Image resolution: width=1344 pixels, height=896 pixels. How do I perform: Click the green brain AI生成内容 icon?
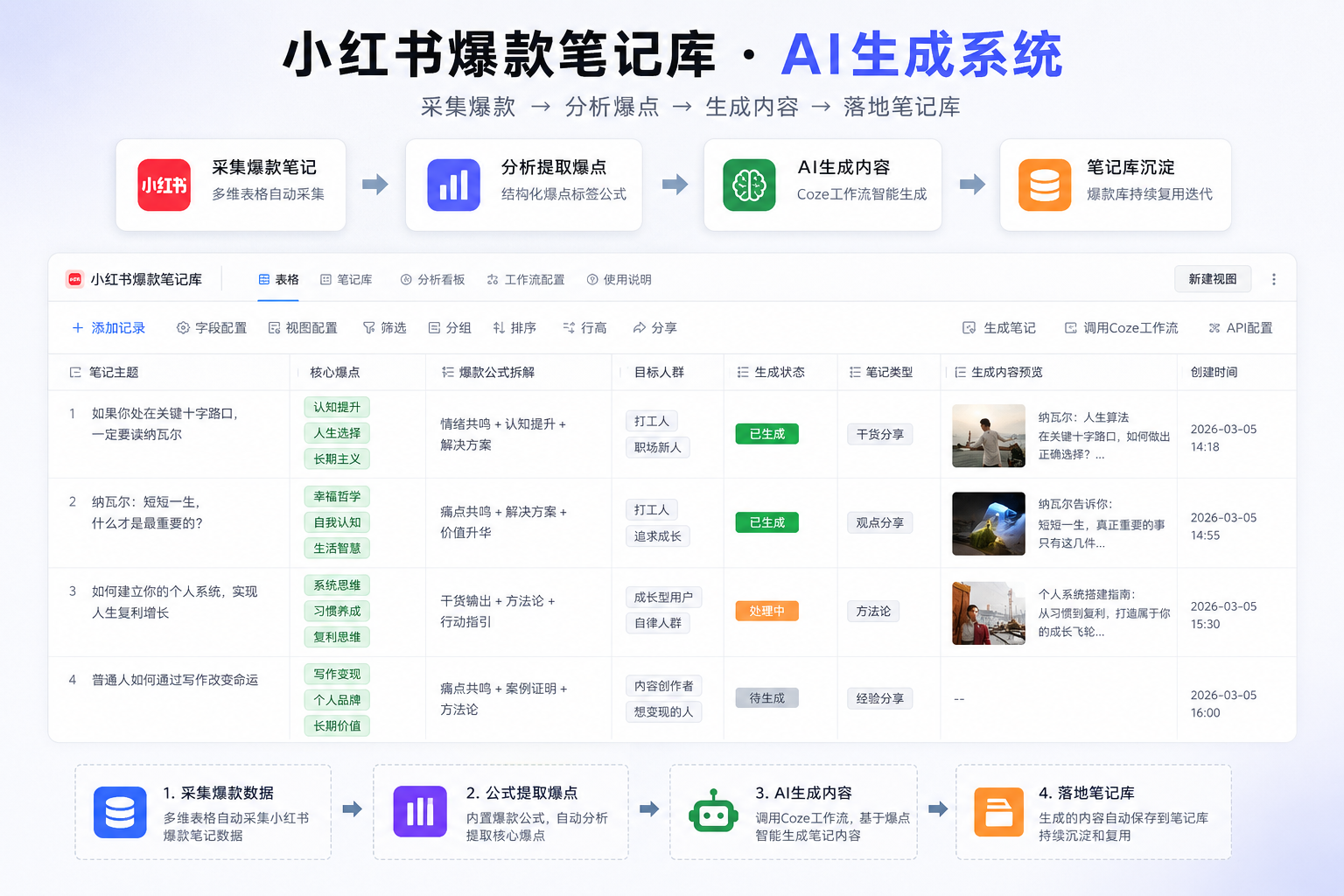[x=749, y=185]
